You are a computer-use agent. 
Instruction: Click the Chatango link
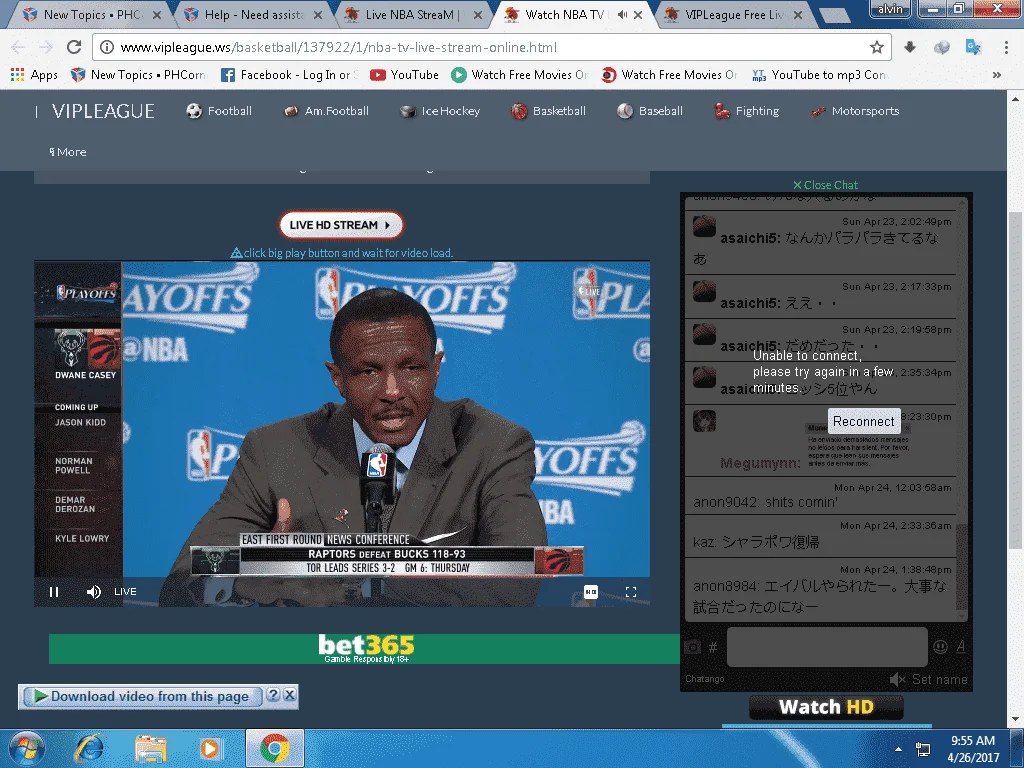704,679
